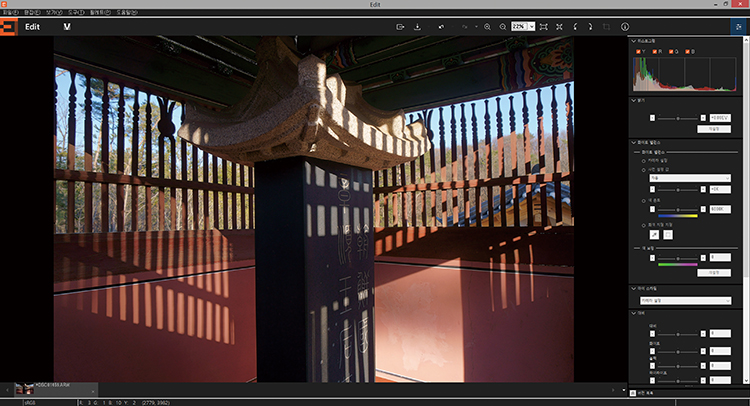The image size is (750, 406).
Task: Select the camera setting white balance radio
Action: [x=643, y=161]
